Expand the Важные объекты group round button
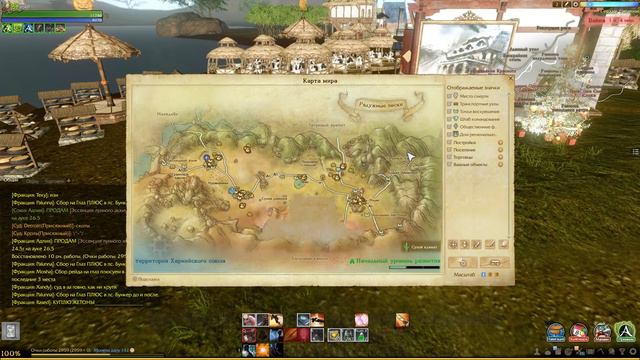Screen dimensions: 640x360 pyautogui.click(x=500, y=164)
